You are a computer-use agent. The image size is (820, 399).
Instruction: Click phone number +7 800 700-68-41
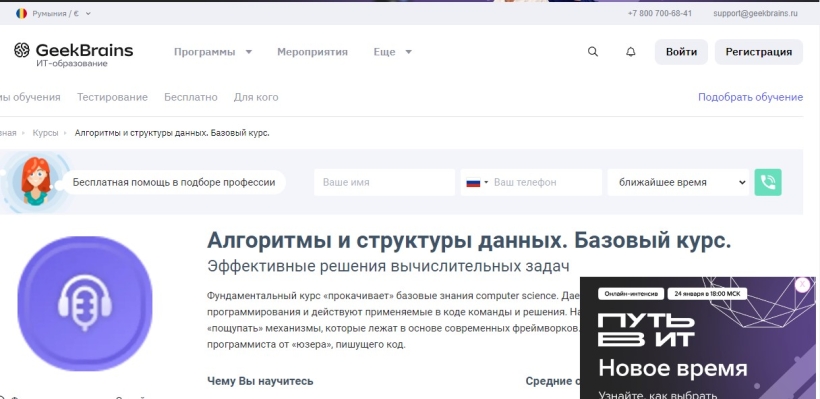(659, 14)
